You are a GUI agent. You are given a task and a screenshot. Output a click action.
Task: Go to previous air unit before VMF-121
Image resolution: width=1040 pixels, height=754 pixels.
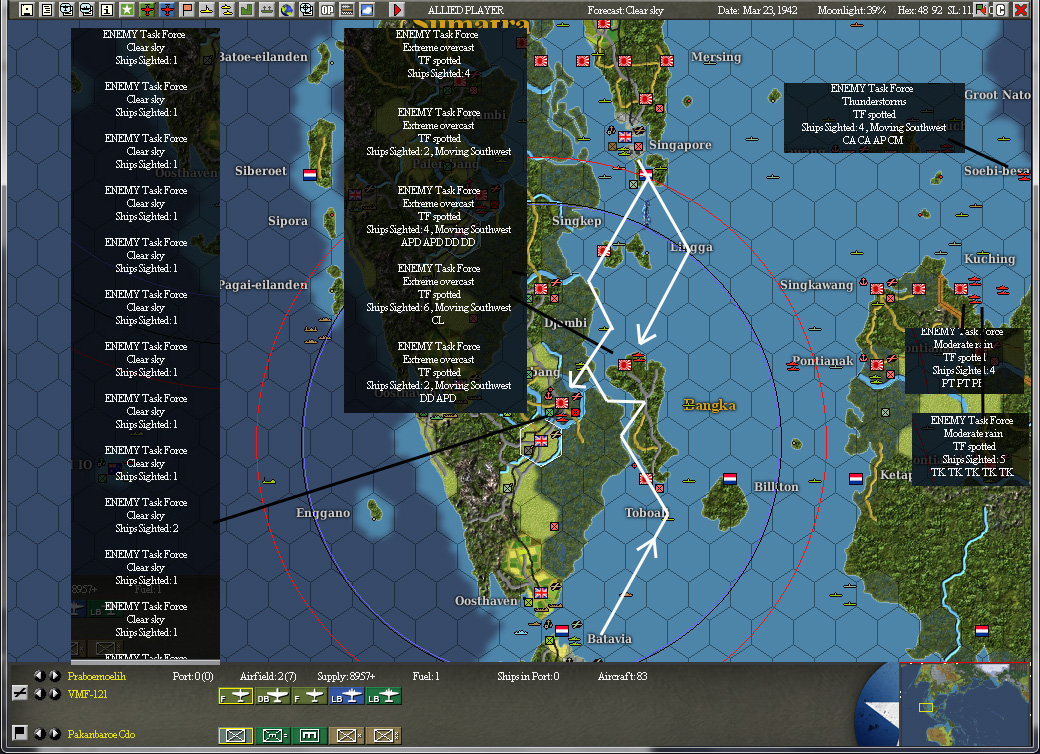(x=40, y=694)
